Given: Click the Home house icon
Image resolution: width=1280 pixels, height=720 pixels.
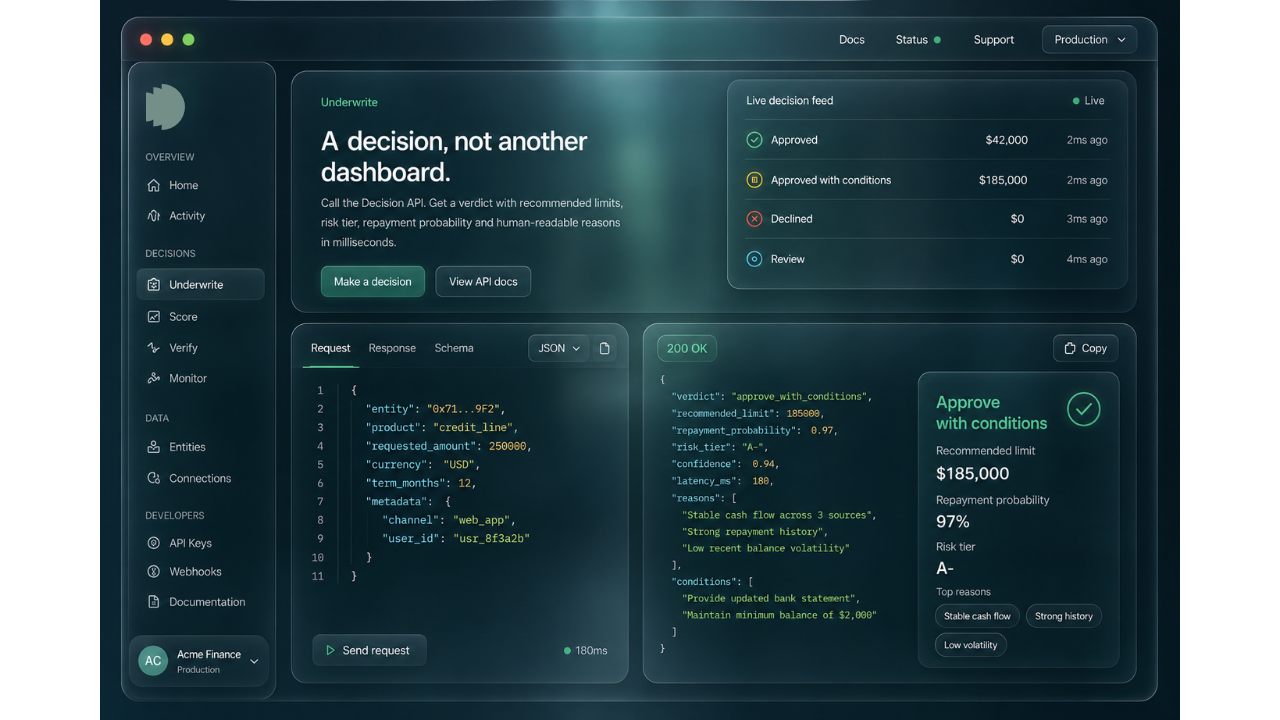Looking at the screenshot, I should tap(153, 185).
